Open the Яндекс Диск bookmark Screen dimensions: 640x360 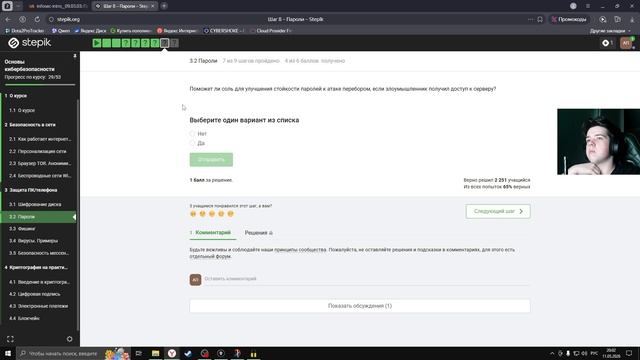pos(90,31)
